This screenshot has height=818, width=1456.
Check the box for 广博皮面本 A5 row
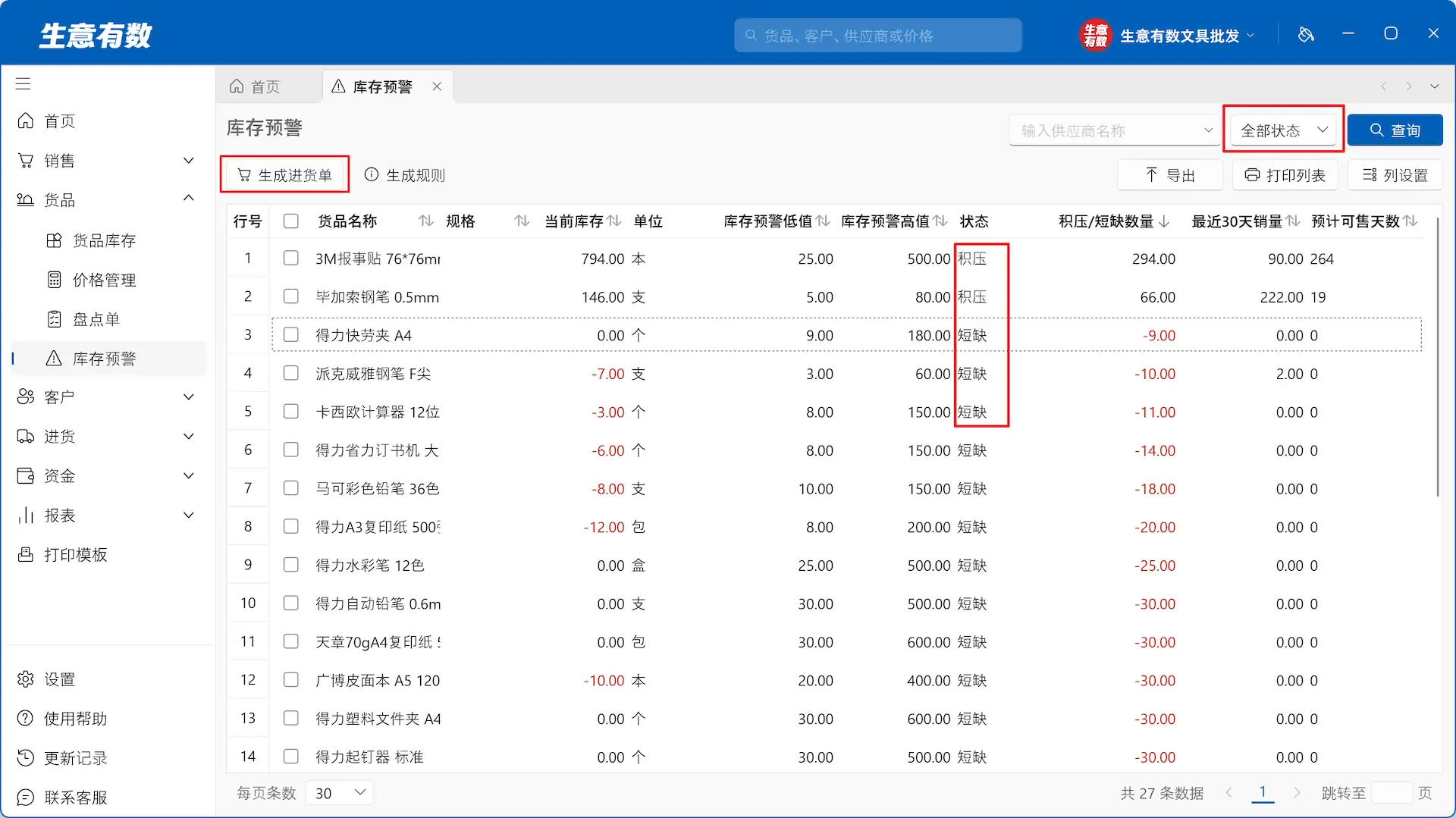(291, 680)
